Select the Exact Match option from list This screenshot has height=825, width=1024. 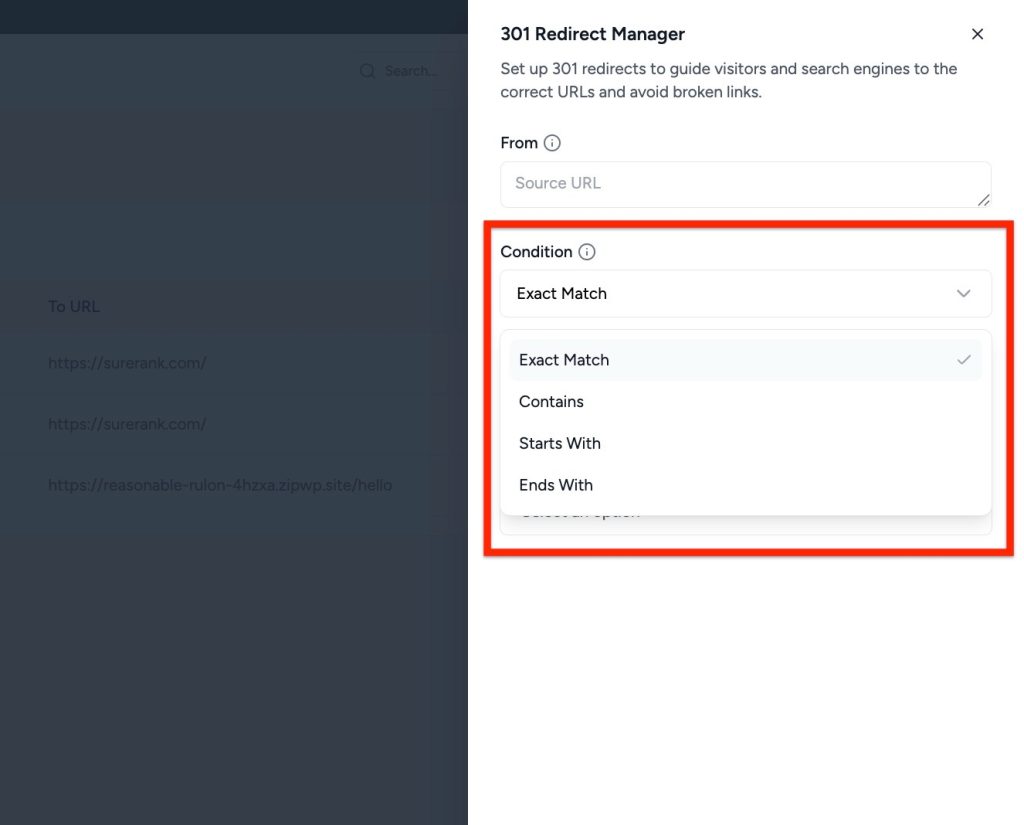564,360
